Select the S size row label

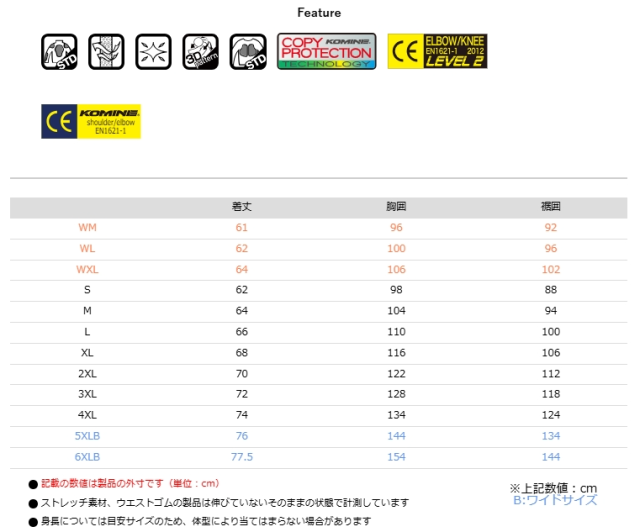click(87, 290)
